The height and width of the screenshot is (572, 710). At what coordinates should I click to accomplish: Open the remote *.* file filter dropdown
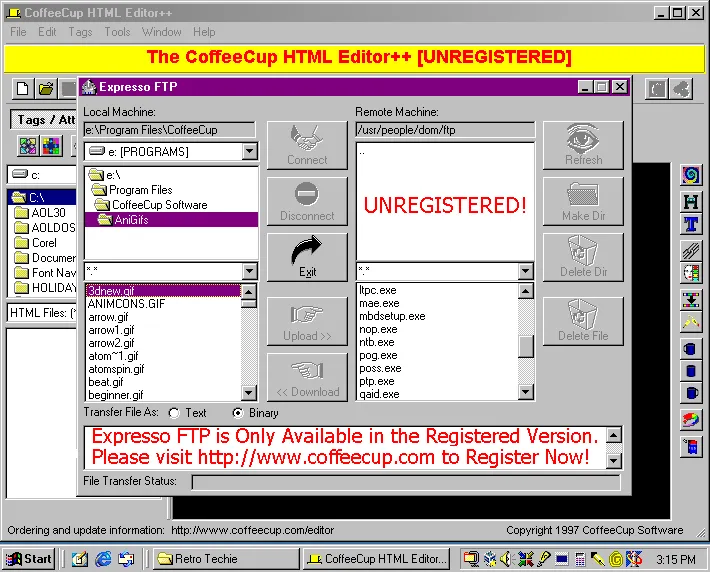(525, 271)
